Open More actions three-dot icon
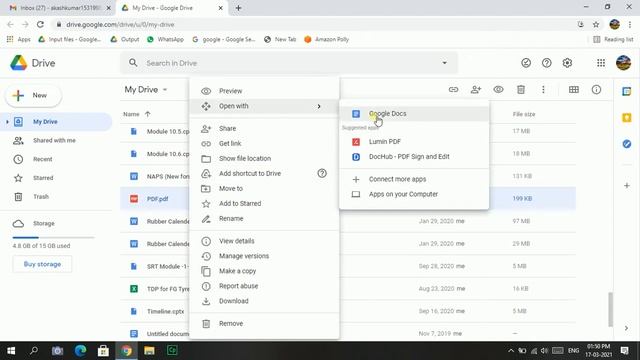This screenshot has width=640, height=360. 543,89
